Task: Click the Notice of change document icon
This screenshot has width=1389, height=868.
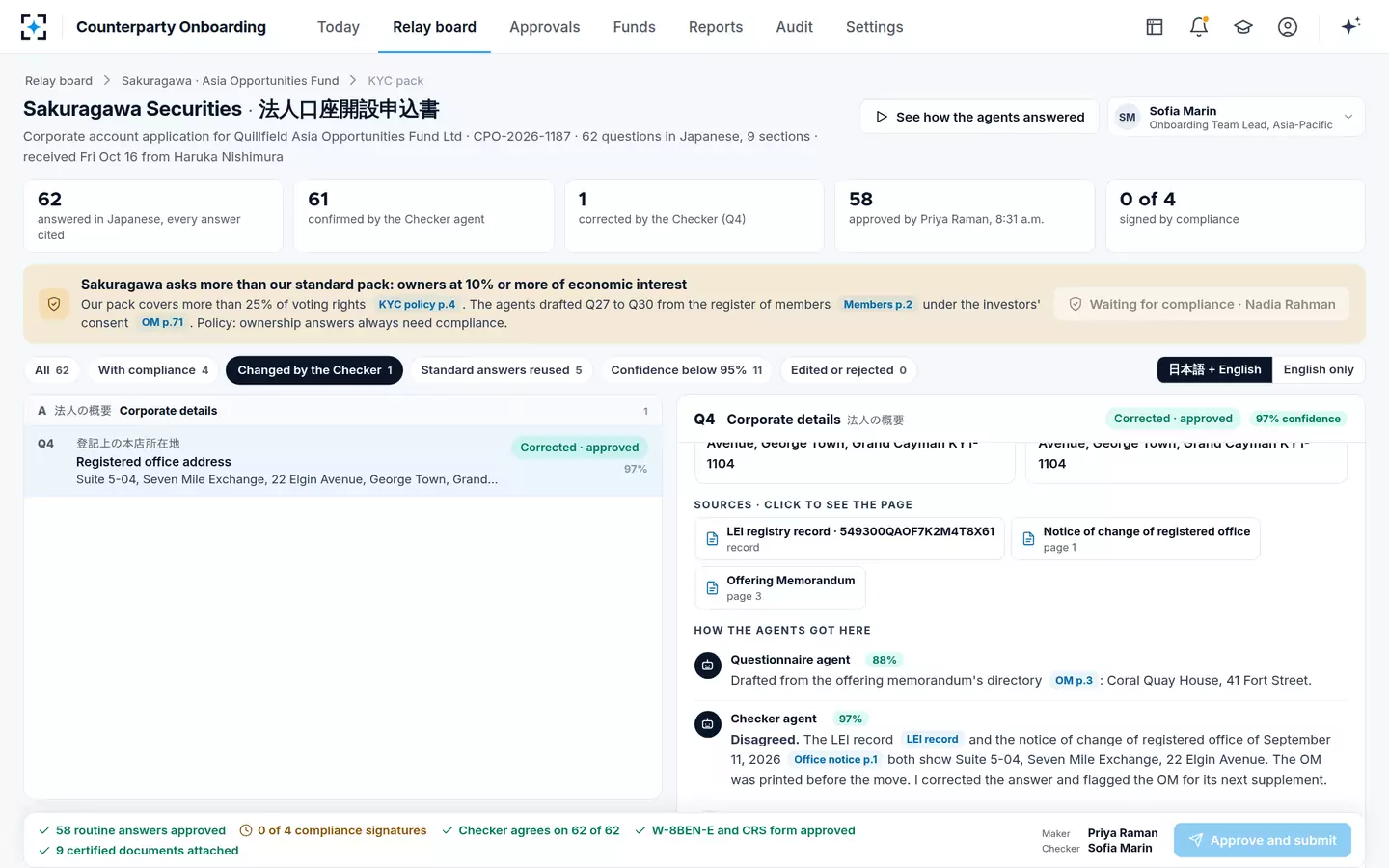Action: 1028,539
